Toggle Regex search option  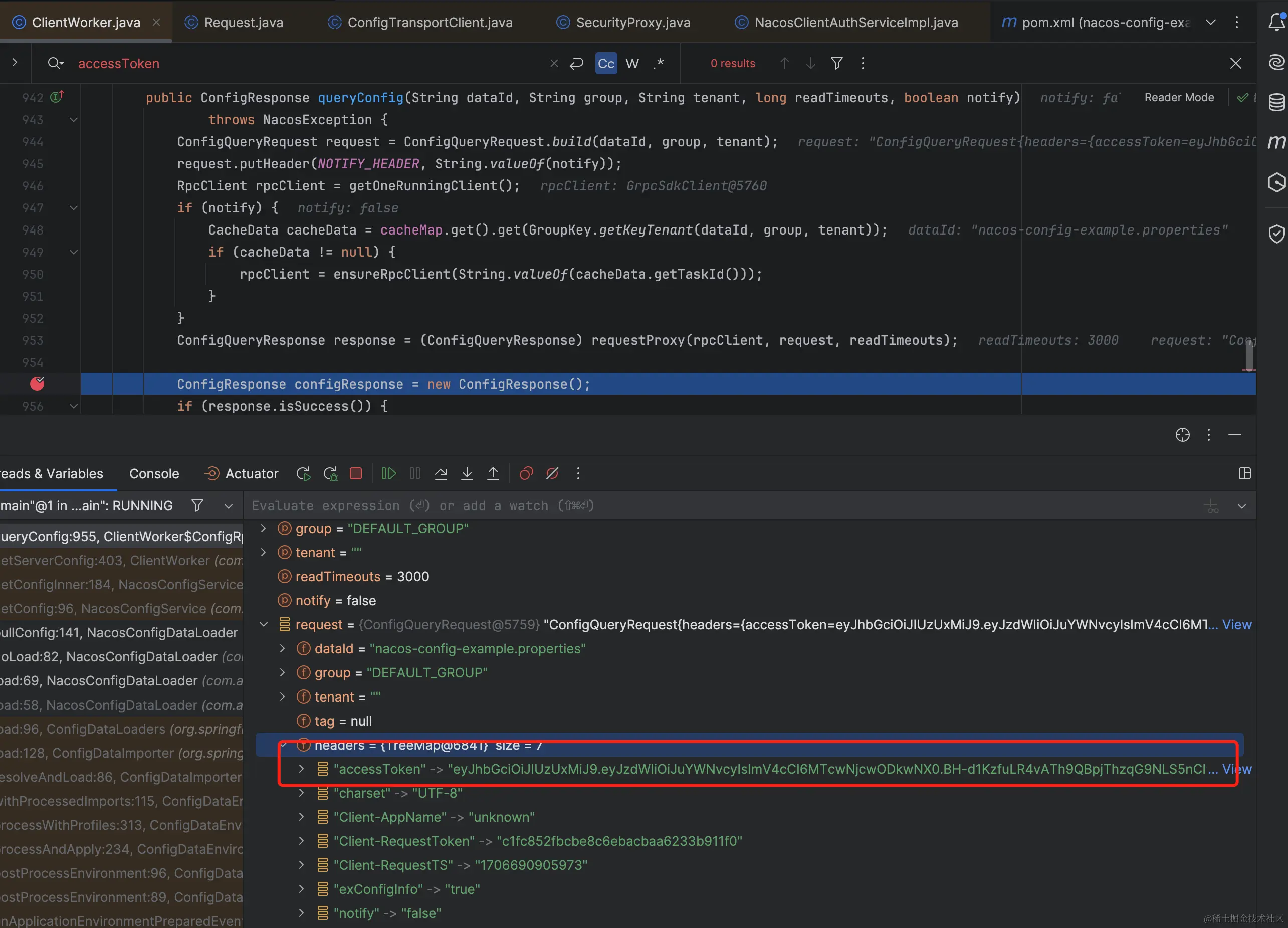[658, 63]
